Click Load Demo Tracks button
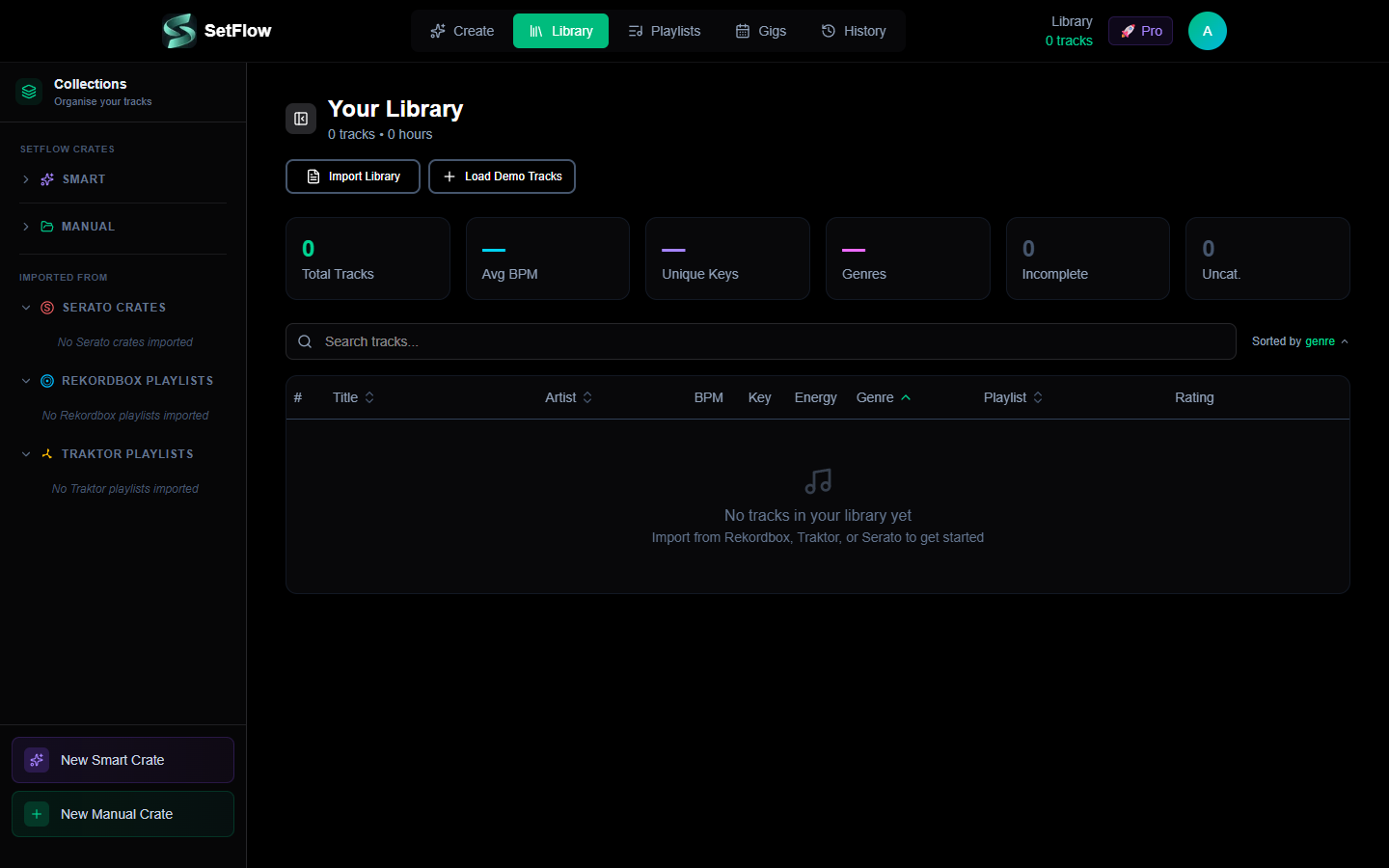The height and width of the screenshot is (868, 1389). 502,176
